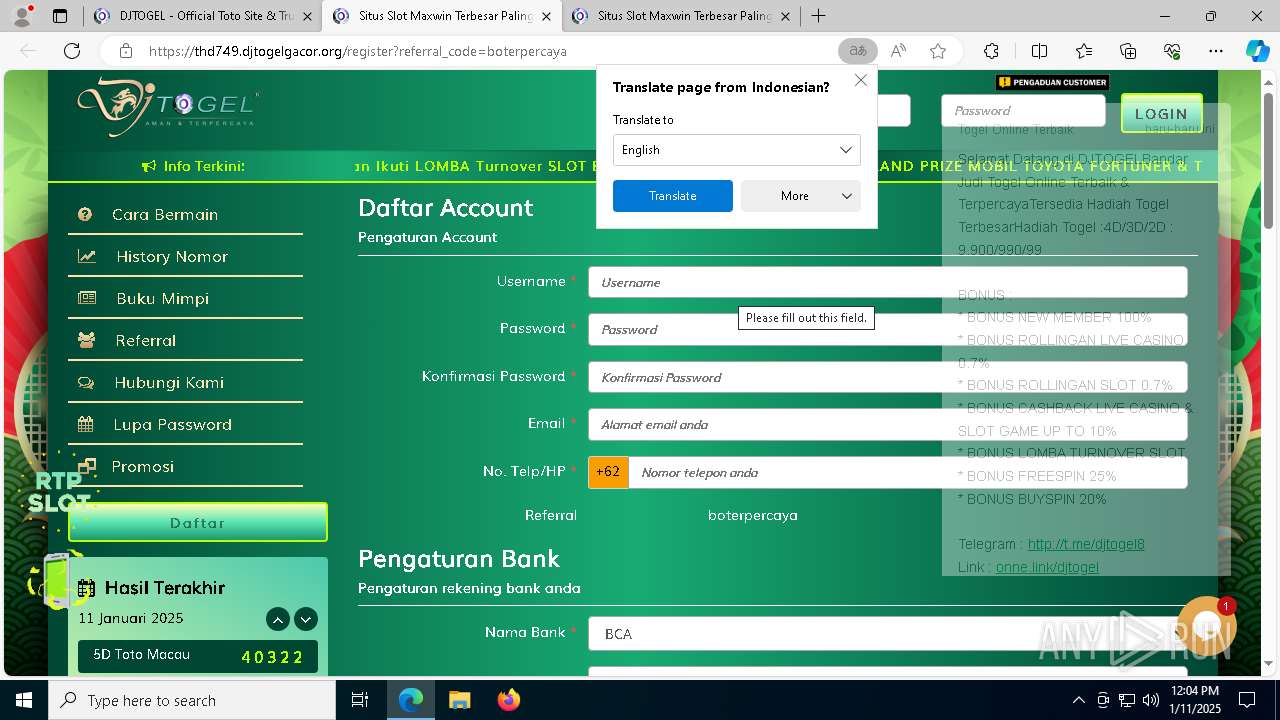Click the DJTOGEL logo

pyautogui.click(x=168, y=108)
